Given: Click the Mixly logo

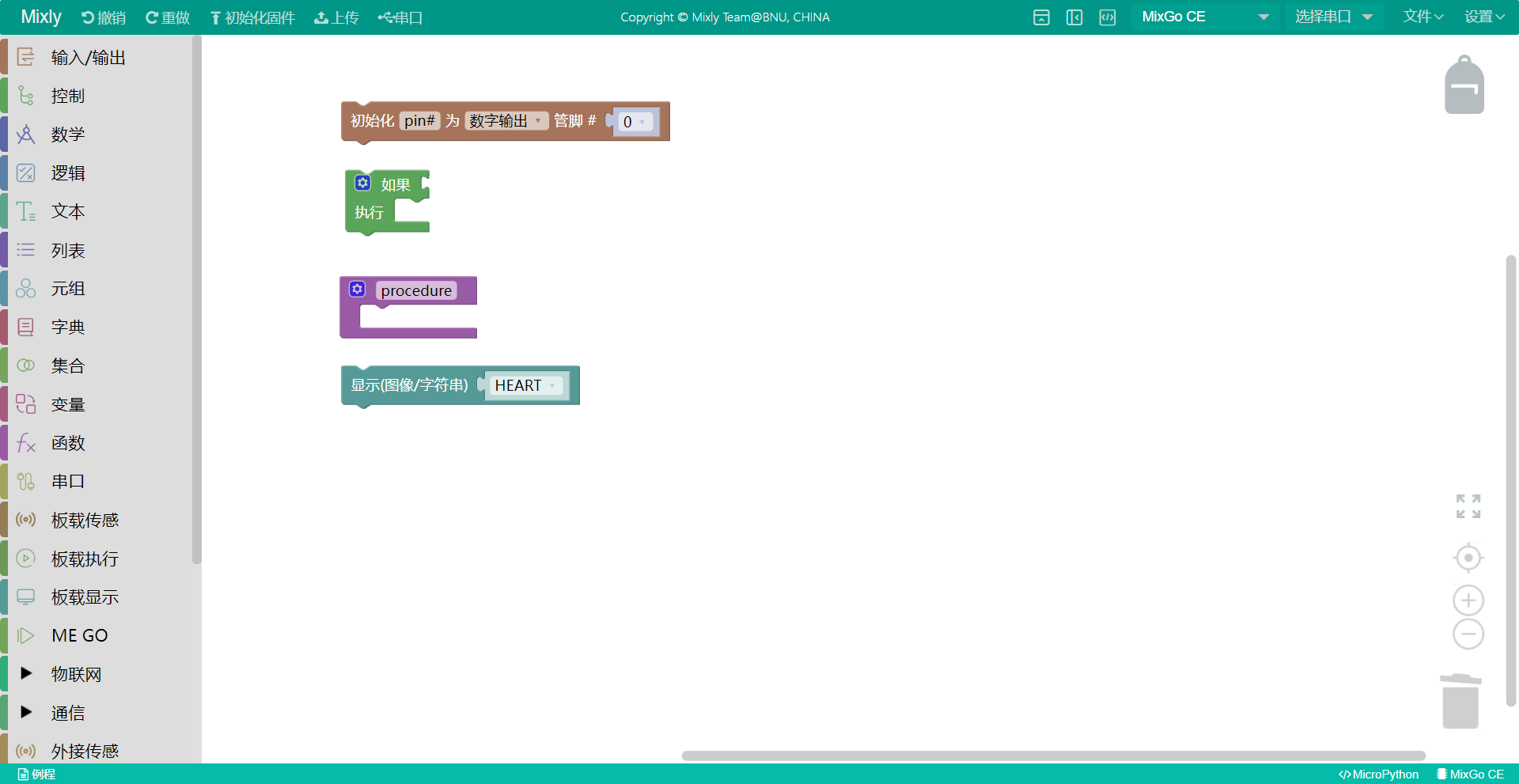Looking at the screenshot, I should (41, 17).
